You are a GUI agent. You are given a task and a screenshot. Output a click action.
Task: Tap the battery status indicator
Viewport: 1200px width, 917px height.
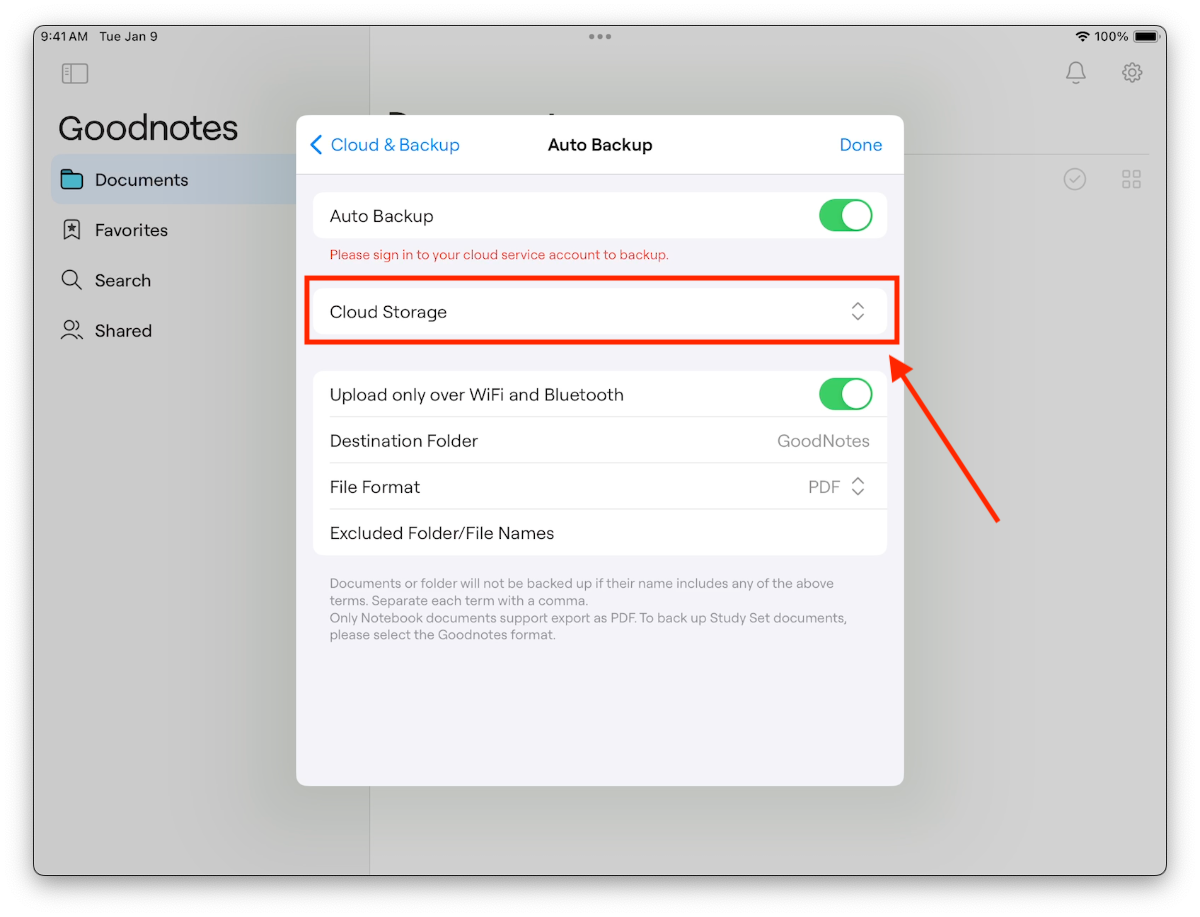[x=1146, y=37]
